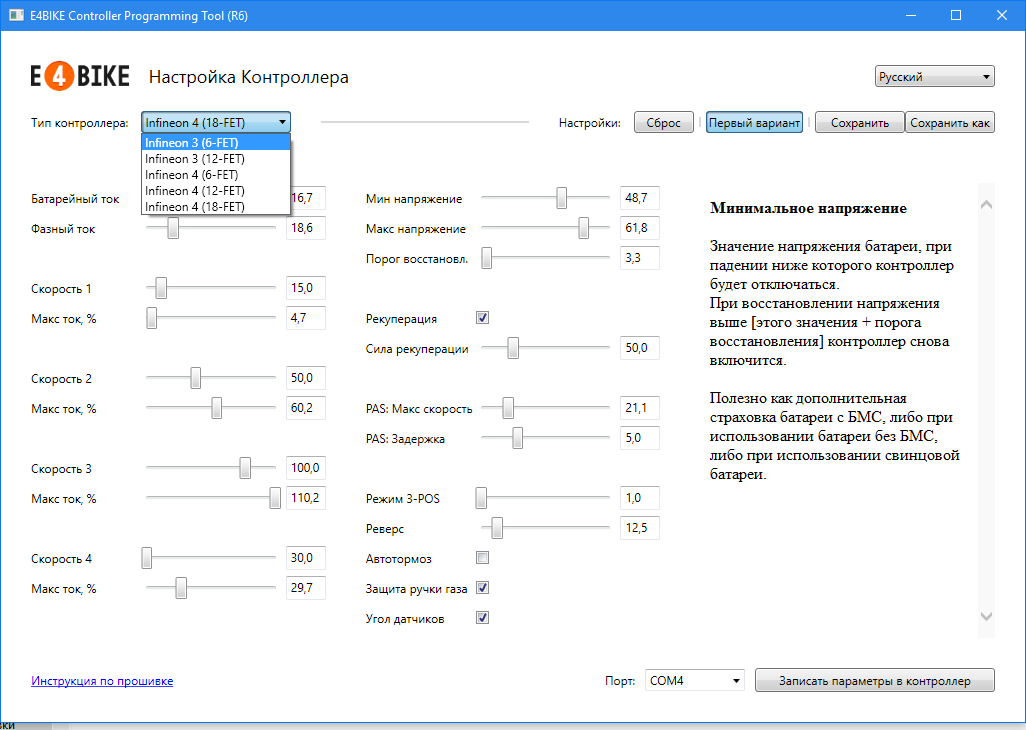The height and width of the screenshot is (730, 1026).
Task: Click the Минимальное напряжение help heading
Action: coord(808,209)
